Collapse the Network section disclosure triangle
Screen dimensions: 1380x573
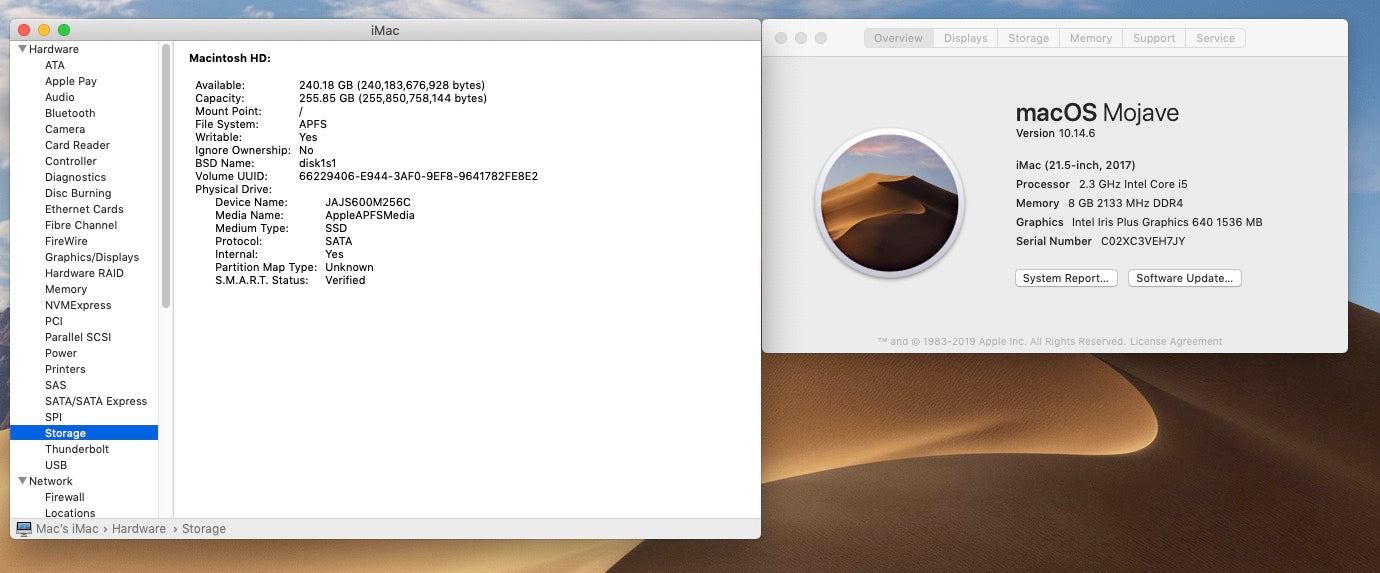coord(22,481)
